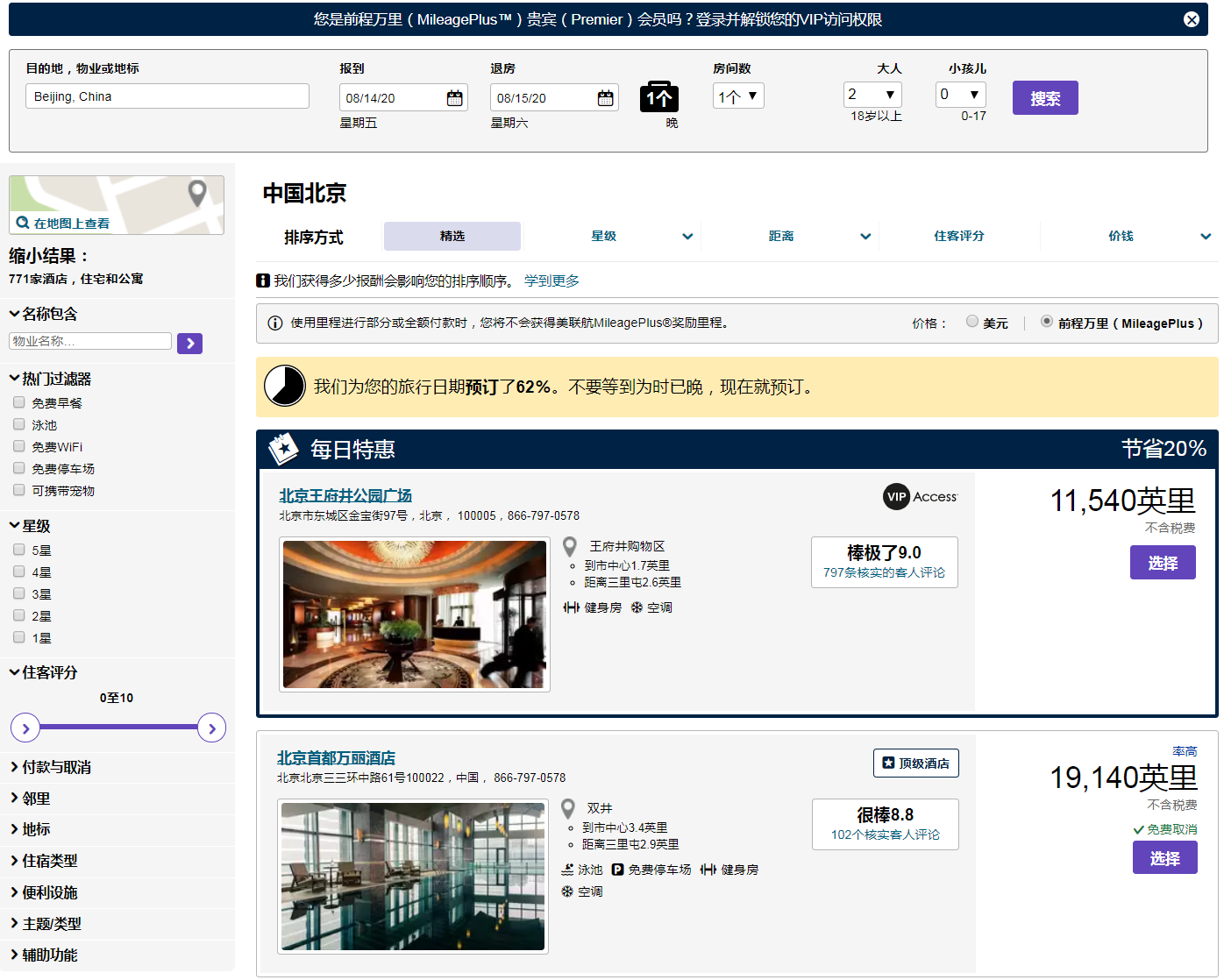
Task: Click the map location pin icon
Action: 197,193
